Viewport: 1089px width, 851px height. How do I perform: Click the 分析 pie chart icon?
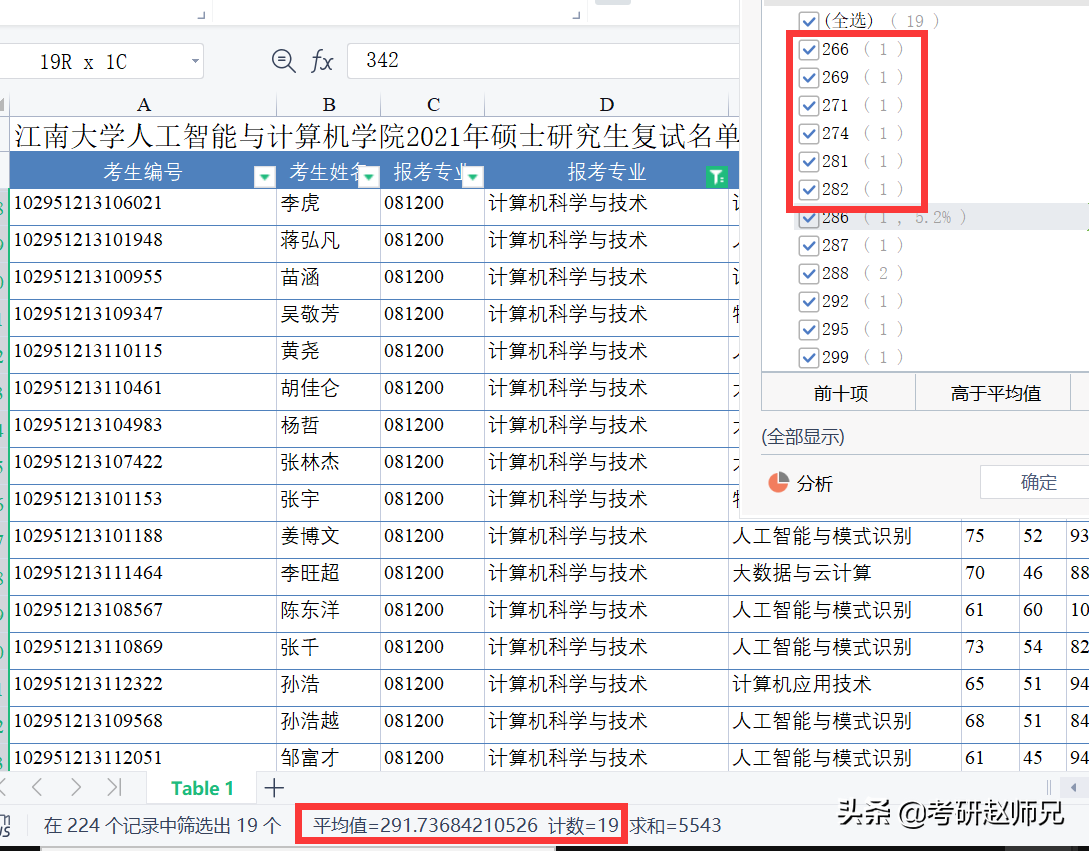click(x=778, y=482)
